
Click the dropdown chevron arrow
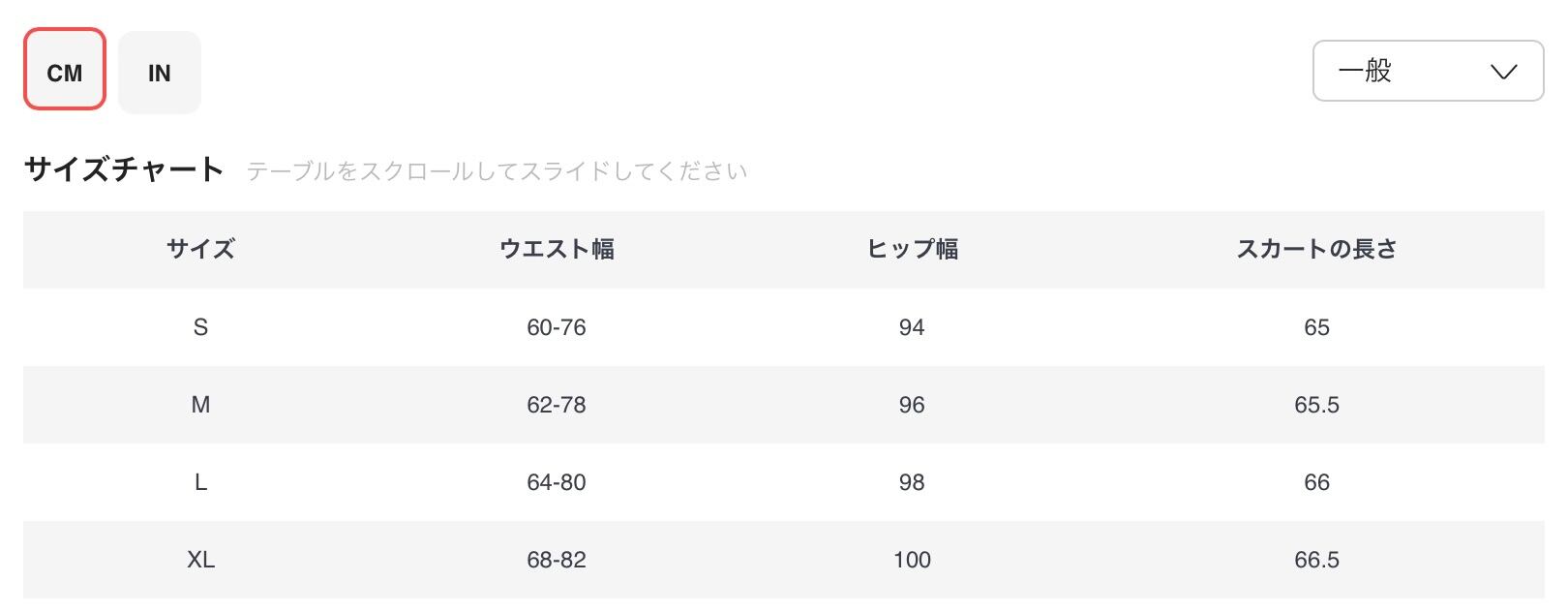coord(1503,72)
